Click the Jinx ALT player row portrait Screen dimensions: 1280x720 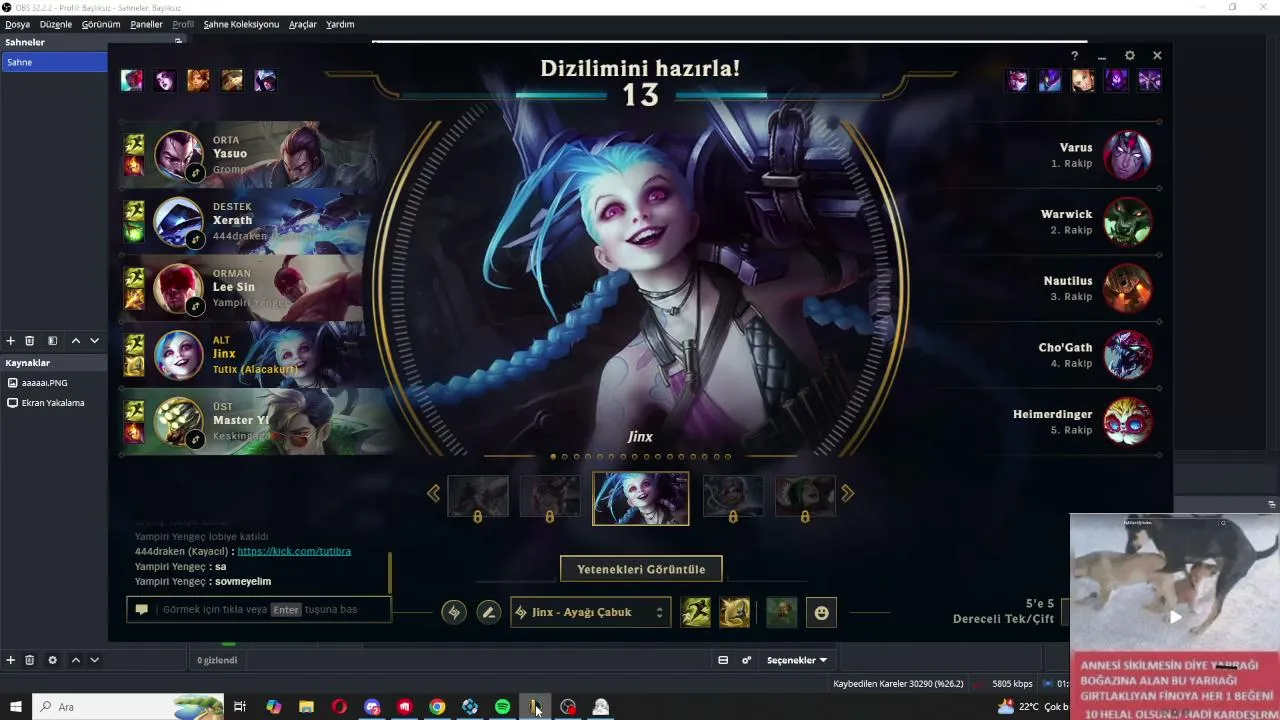coord(179,355)
